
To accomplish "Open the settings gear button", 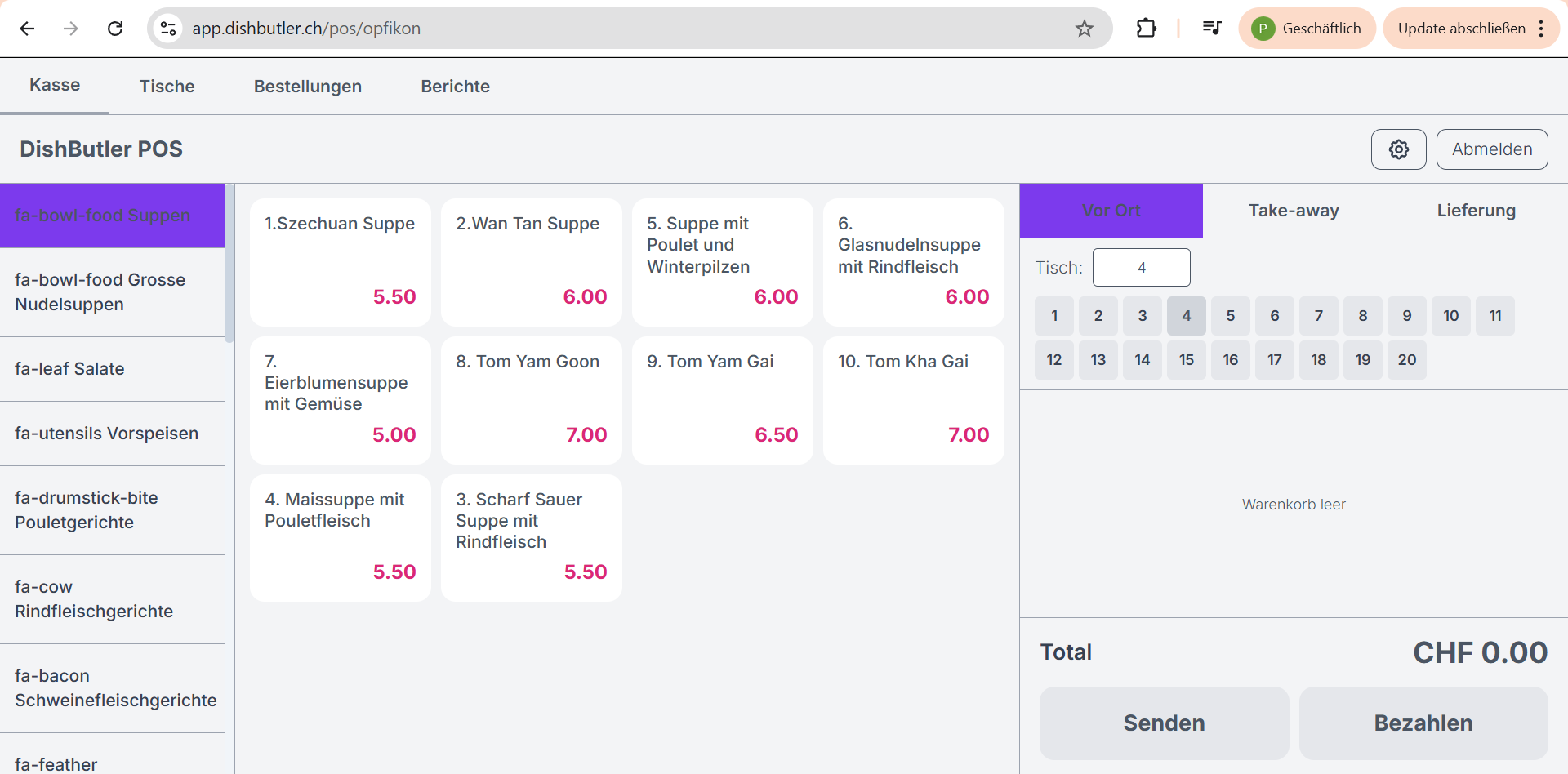I will click(x=1398, y=149).
